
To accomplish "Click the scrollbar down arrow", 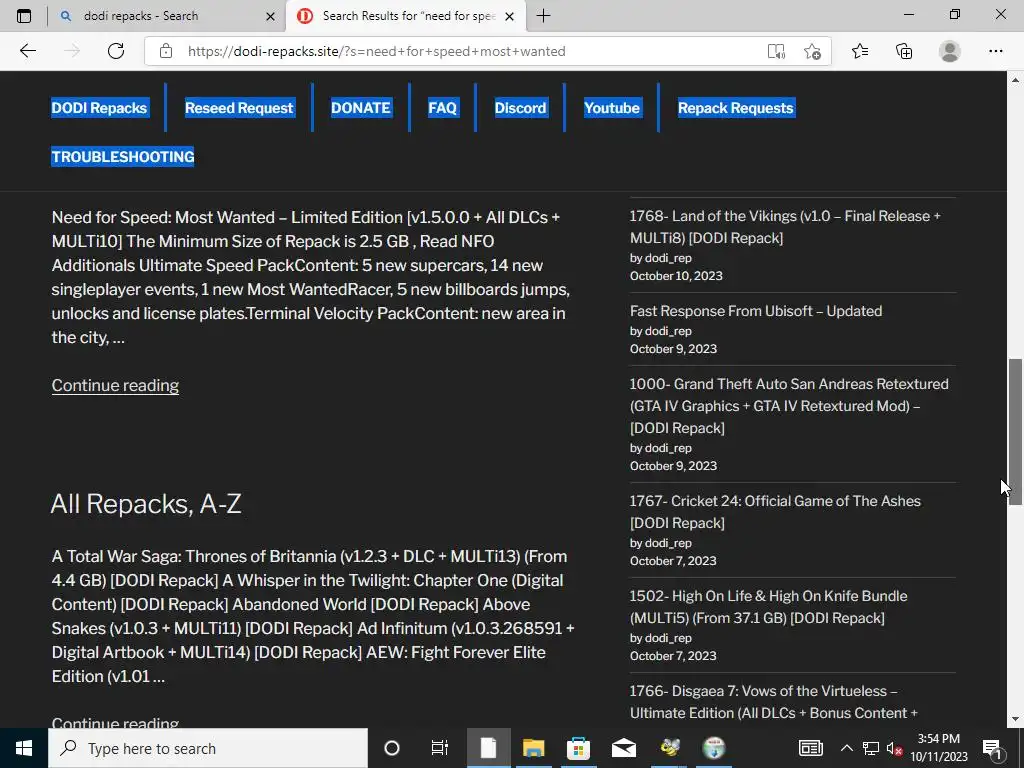I will coord(1015,719).
